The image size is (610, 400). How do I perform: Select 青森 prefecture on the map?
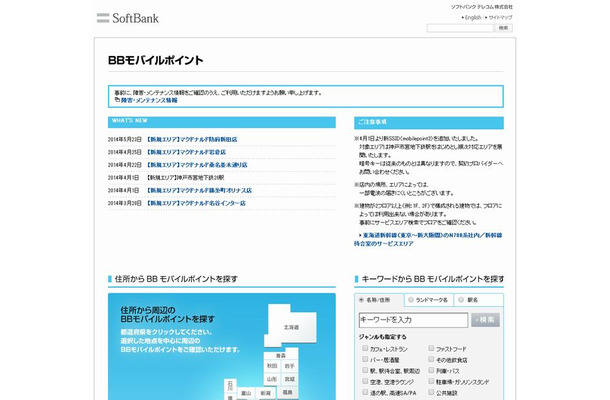(281, 355)
